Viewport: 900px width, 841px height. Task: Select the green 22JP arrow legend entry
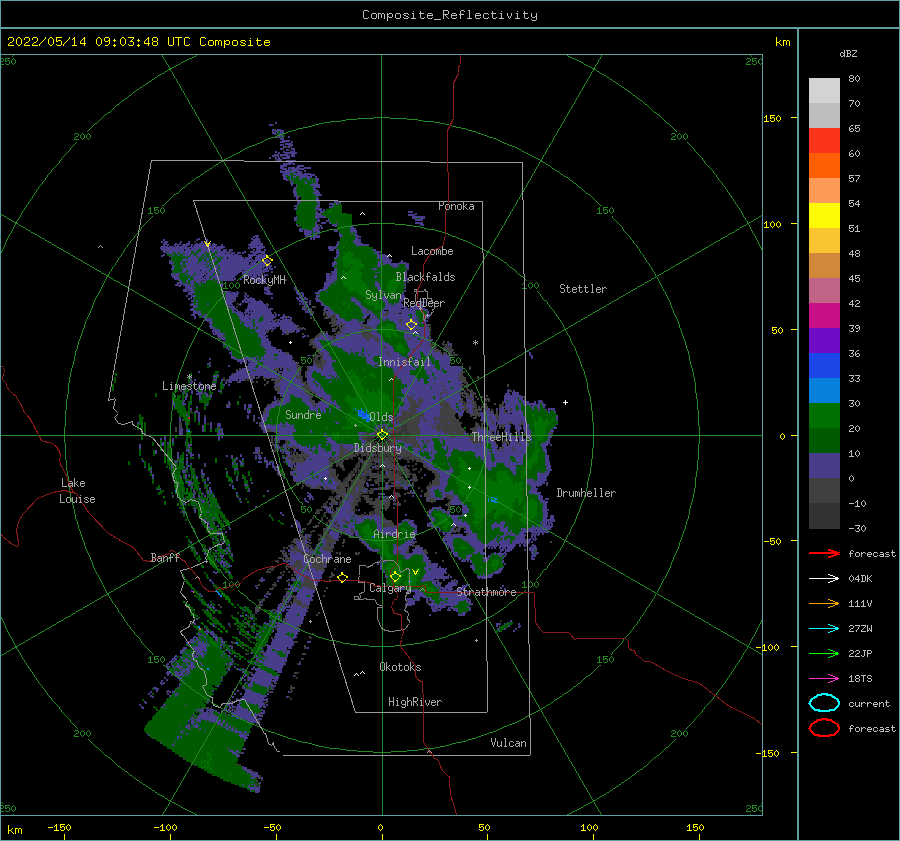(824, 653)
